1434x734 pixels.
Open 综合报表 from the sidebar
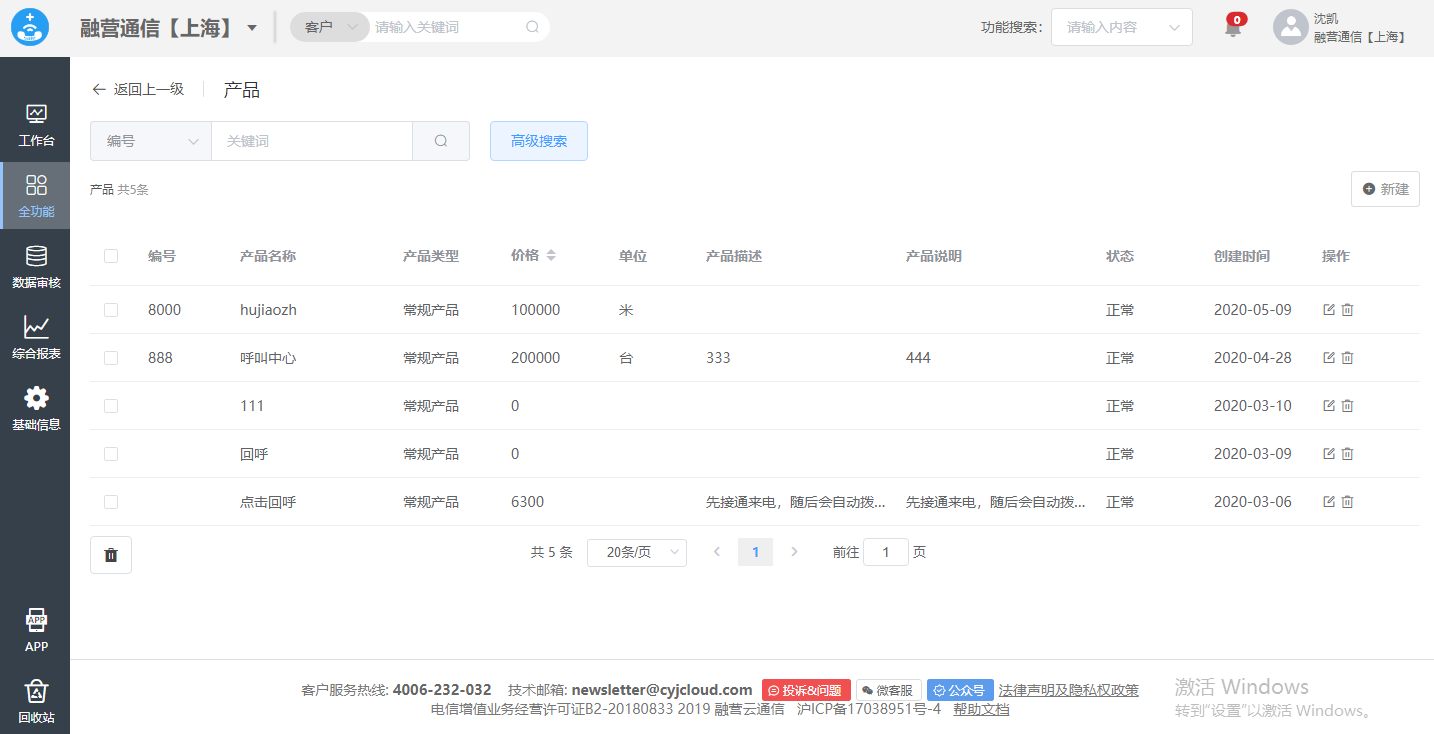36,337
